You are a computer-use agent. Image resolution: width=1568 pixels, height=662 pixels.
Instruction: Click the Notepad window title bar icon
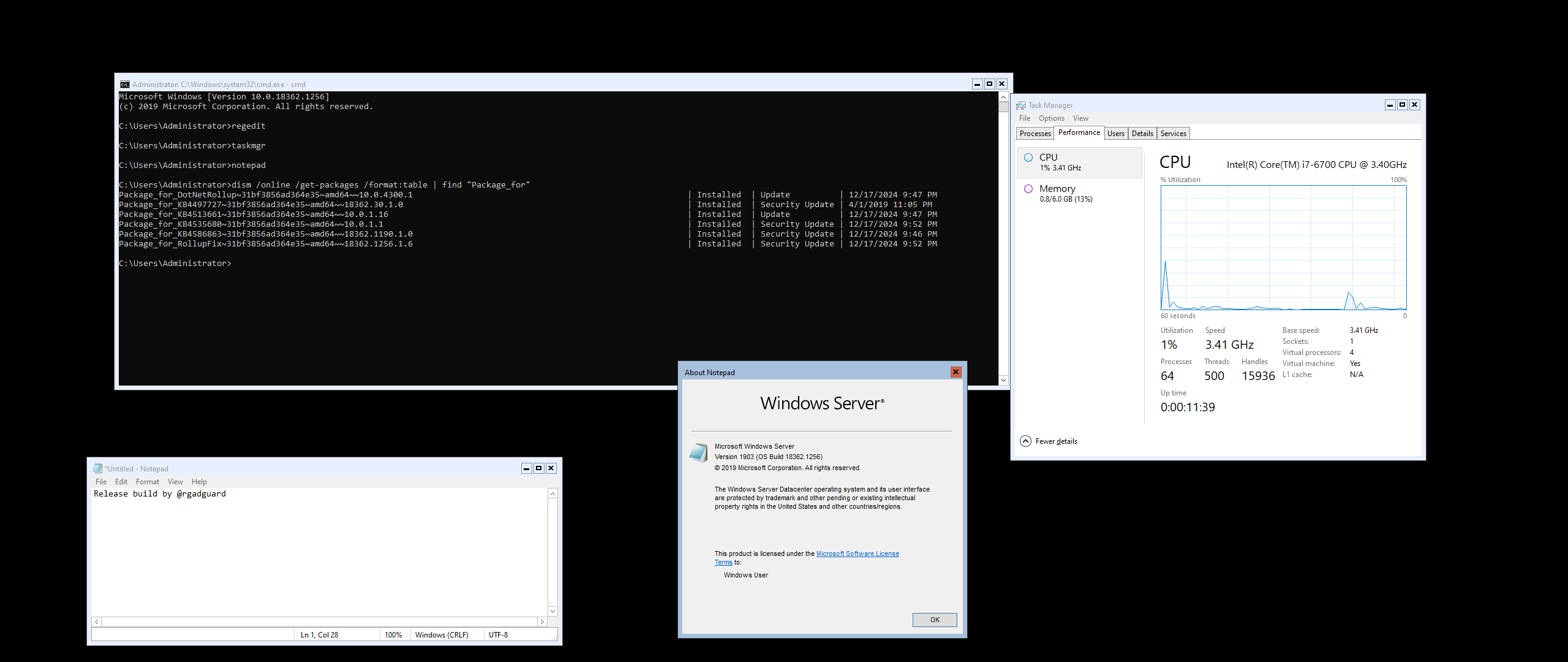(97, 468)
